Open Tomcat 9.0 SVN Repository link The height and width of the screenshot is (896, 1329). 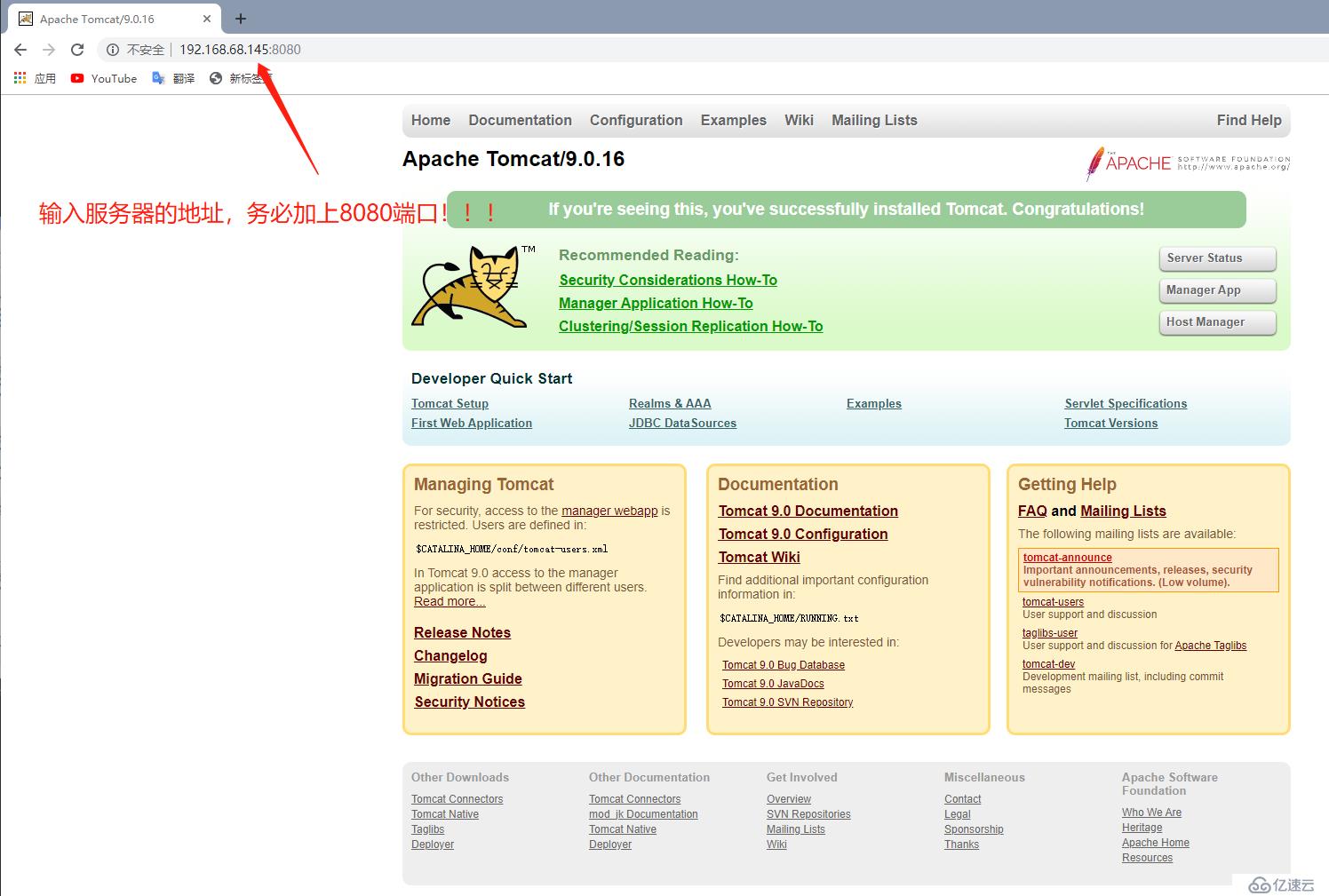click(787, 702)
